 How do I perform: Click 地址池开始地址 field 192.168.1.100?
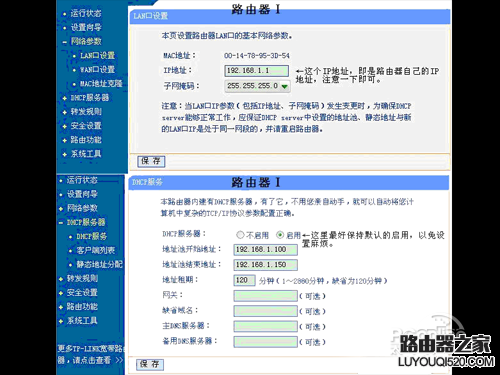pos(265,250)
